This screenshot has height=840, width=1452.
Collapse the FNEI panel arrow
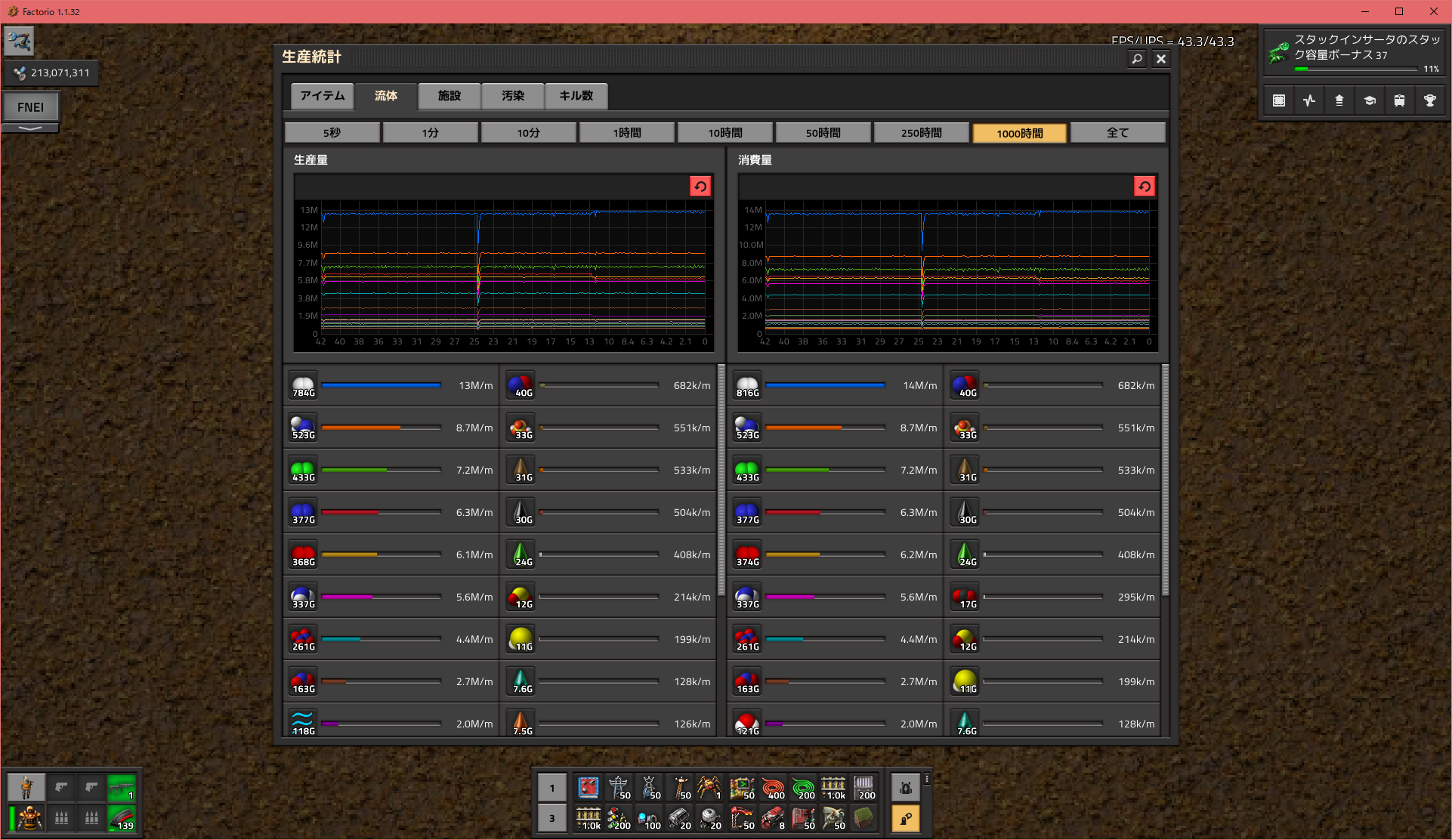coord(30,128)
